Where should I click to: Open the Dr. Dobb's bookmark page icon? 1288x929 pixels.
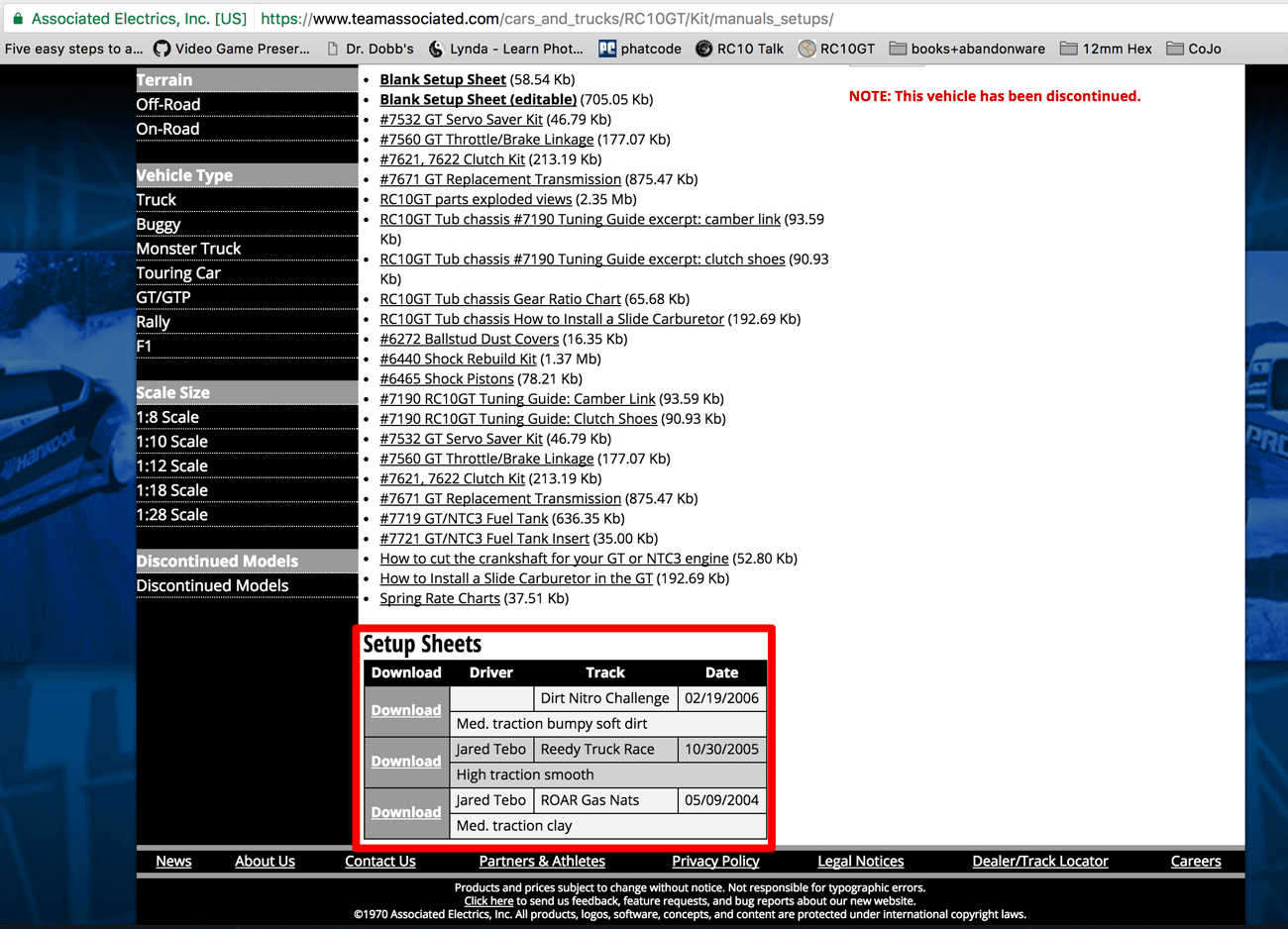pos(333,49)
